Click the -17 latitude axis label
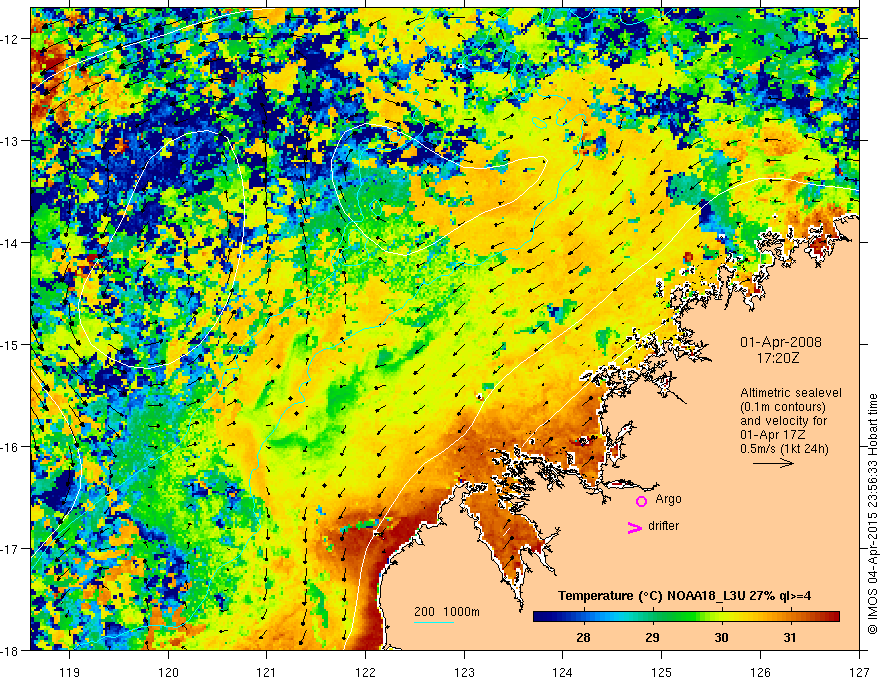 (x=10, y=549)
